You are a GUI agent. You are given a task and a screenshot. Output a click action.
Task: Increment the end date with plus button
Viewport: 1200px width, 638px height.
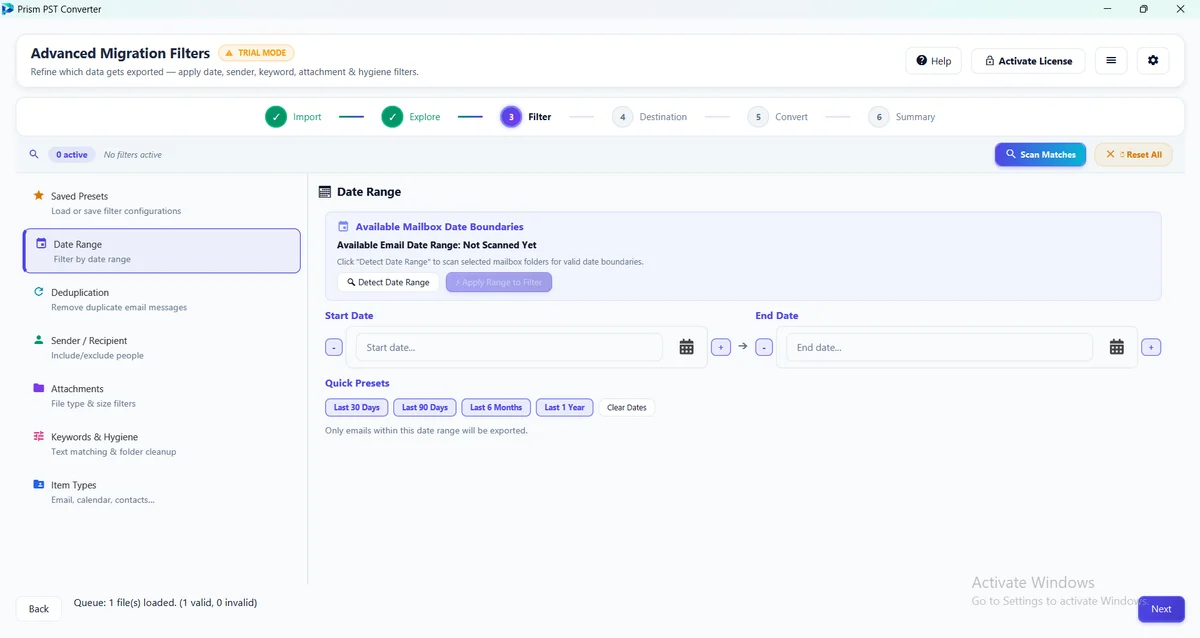coord(1151,347)
